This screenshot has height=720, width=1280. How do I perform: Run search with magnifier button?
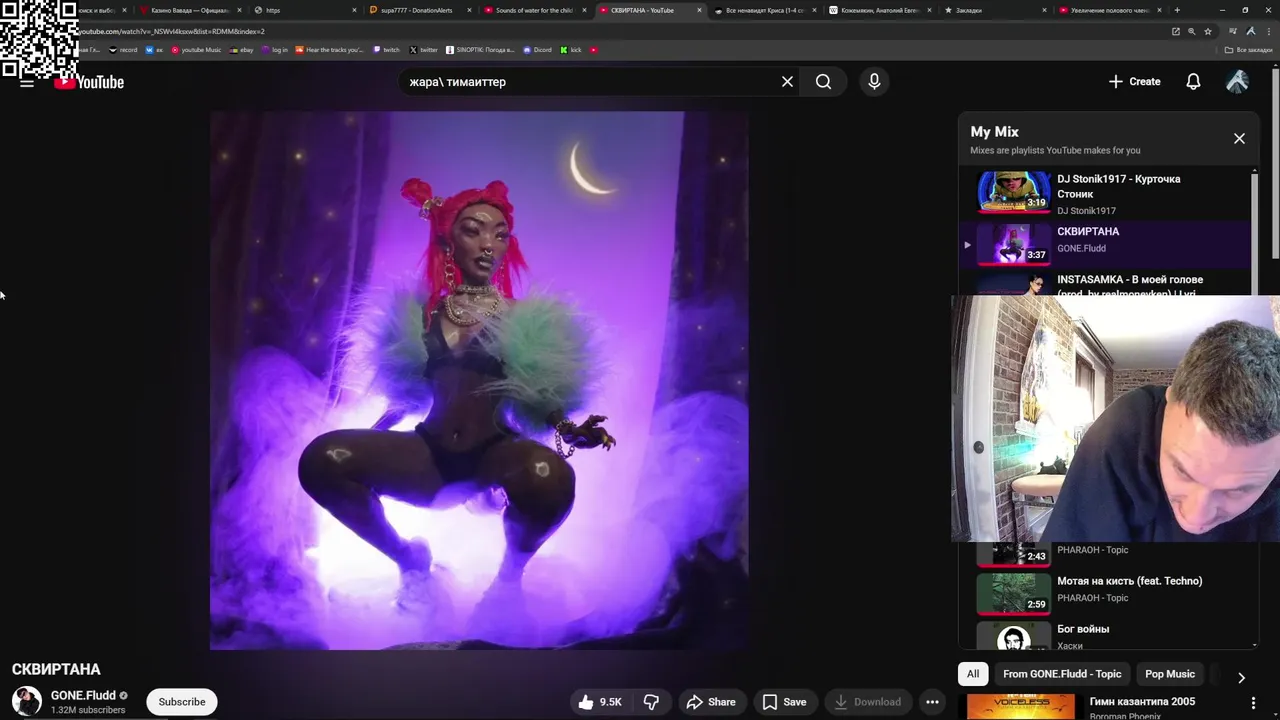823,82
